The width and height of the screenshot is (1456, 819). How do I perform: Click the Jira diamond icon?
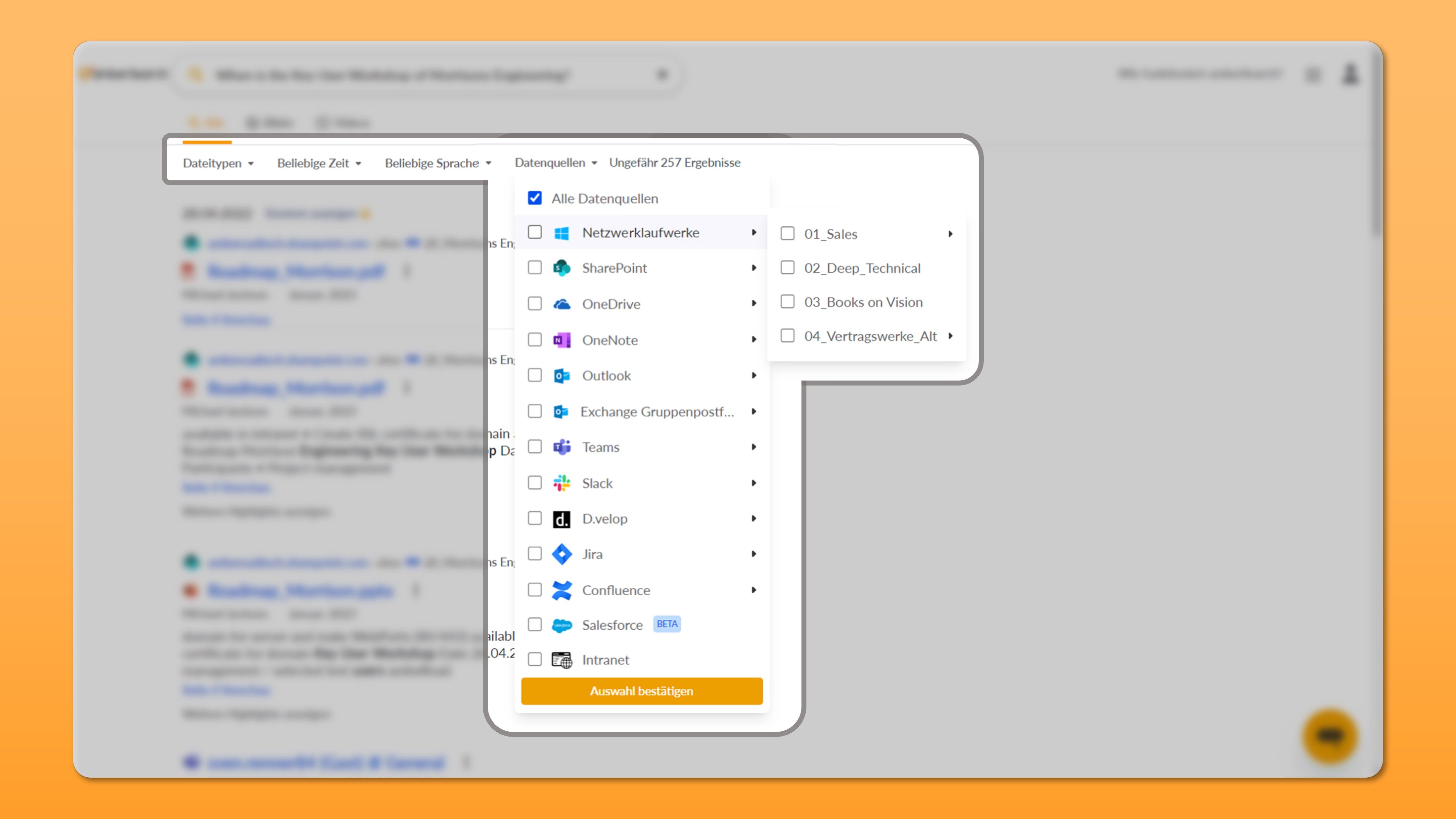[561, 554]
